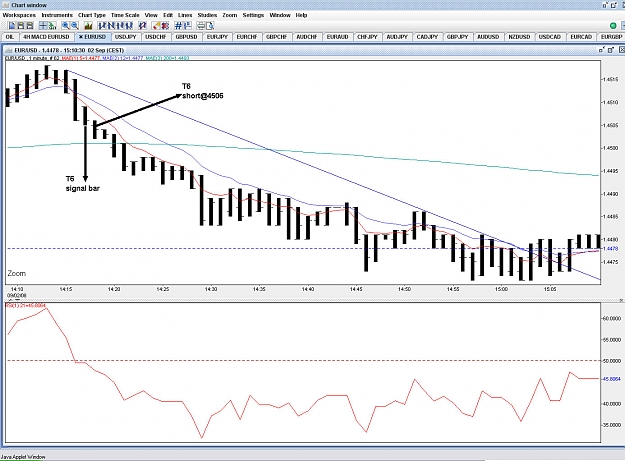Viewport: 625px width, 461px height.
Task: Open the Time Scale menu
Action: 125,15
